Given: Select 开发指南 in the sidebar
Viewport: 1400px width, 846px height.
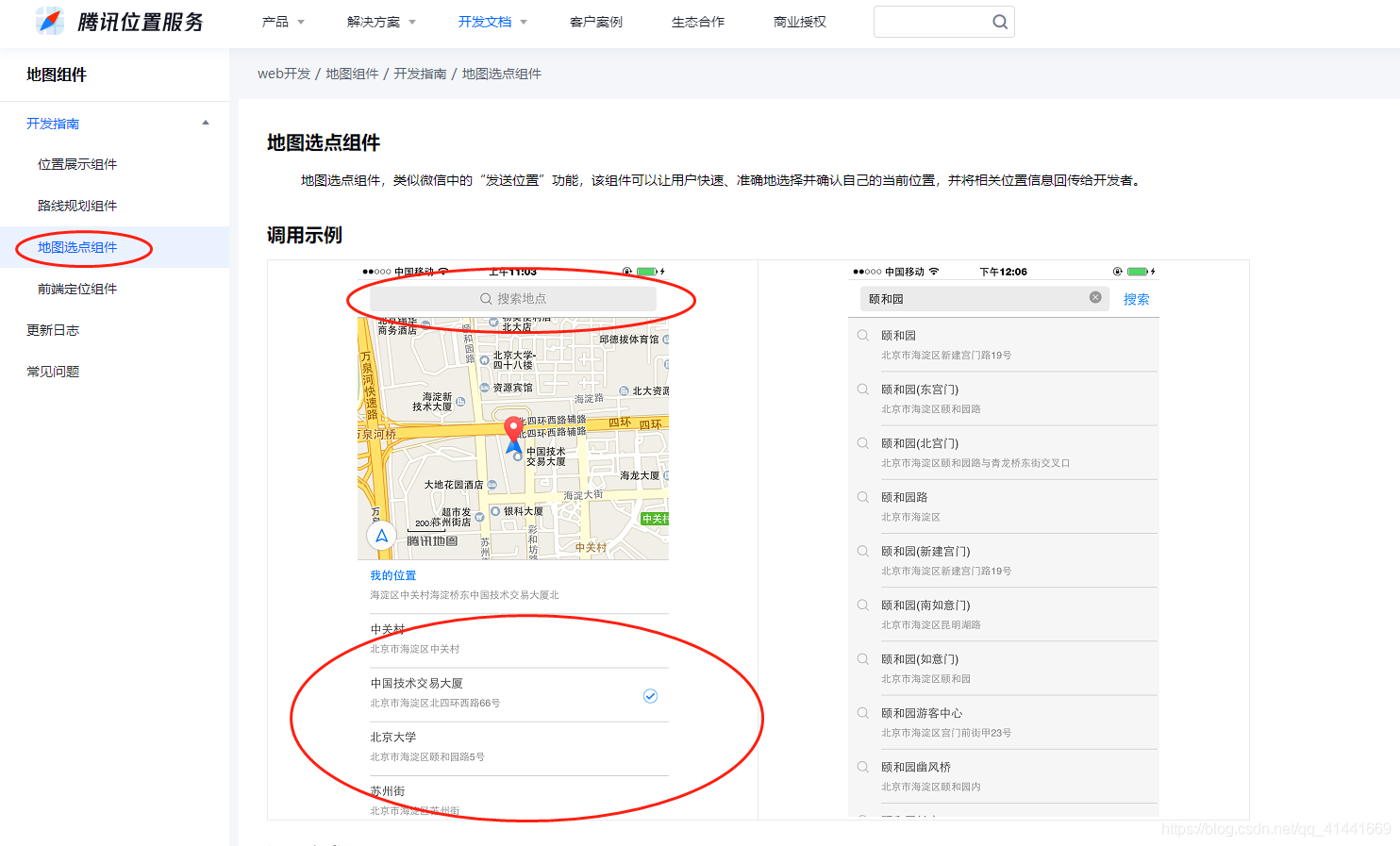Looking at the screenshot, I should [x=53, y=124].
